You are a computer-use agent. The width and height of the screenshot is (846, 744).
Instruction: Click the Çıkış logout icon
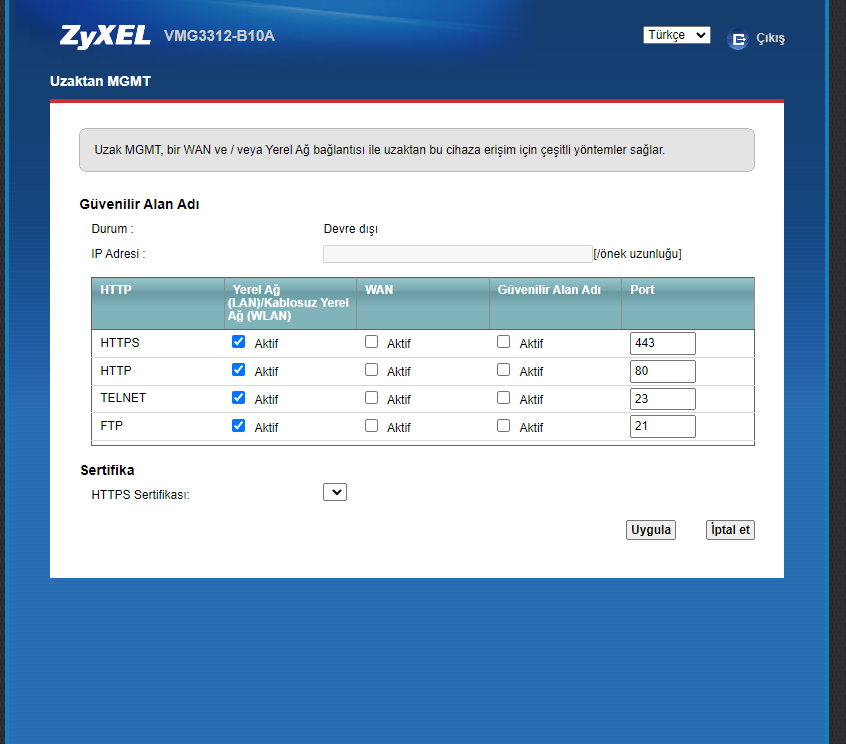[738, 39]
